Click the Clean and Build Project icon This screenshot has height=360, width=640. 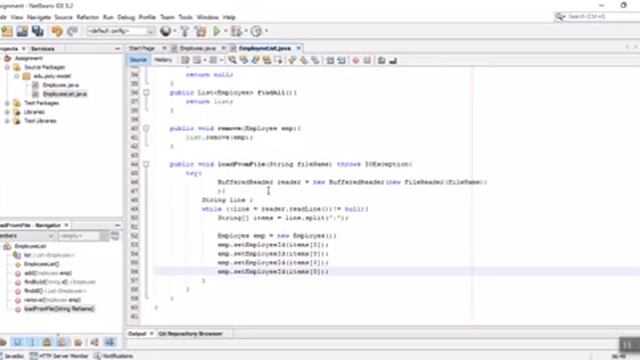[200, 31]
